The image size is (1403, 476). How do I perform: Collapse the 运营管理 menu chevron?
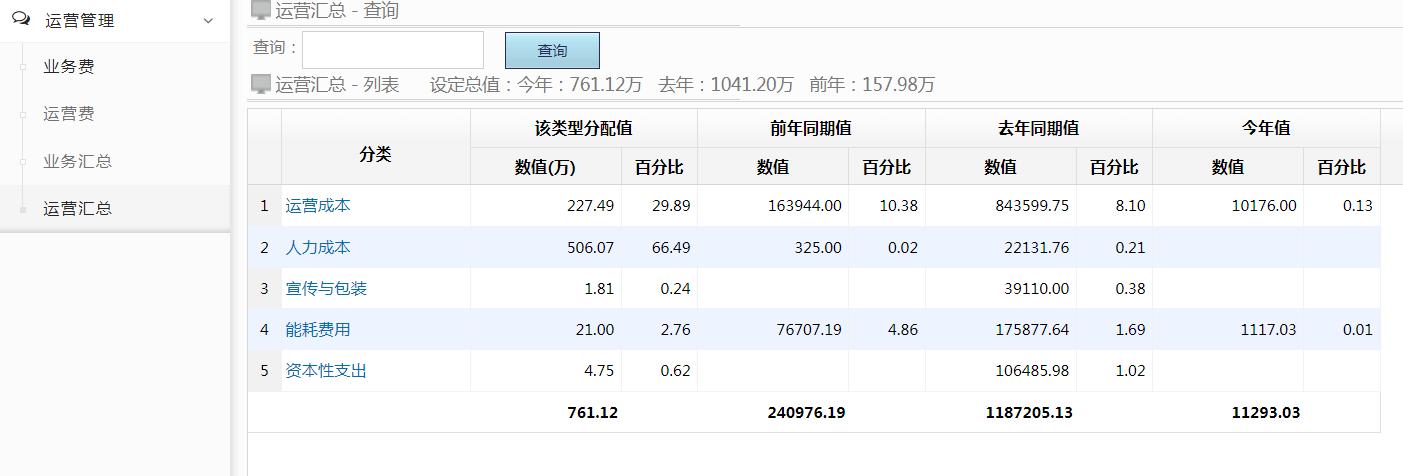coord(208,20)
